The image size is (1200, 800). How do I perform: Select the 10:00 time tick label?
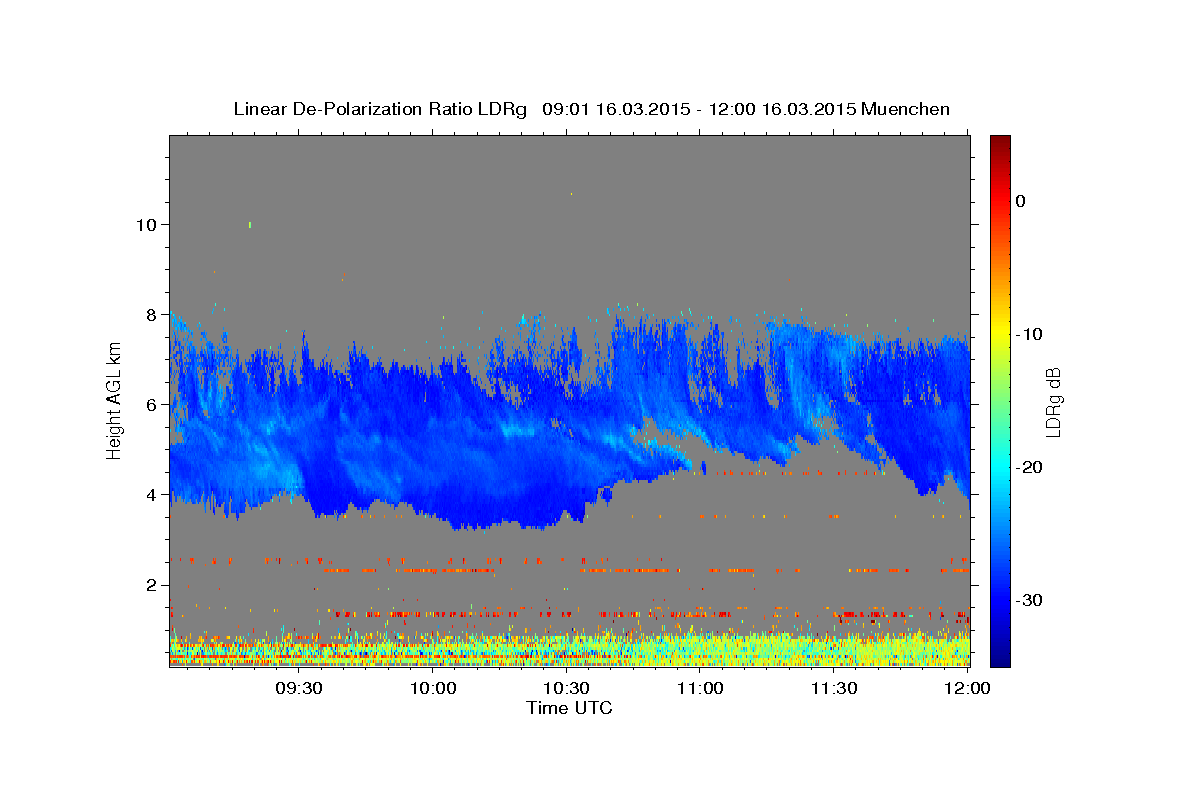pos(433,688)
